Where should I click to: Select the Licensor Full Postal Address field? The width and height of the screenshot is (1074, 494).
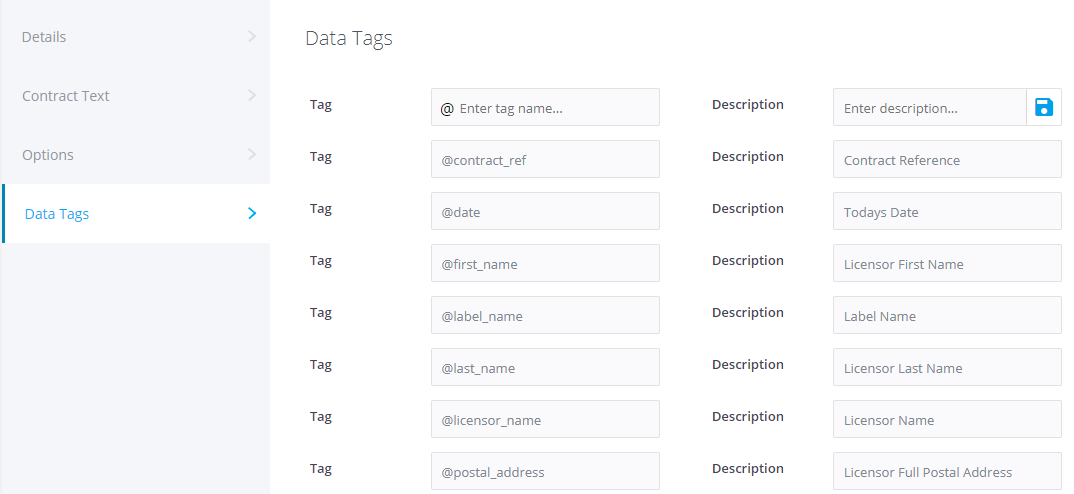click(x=947, y=472)
